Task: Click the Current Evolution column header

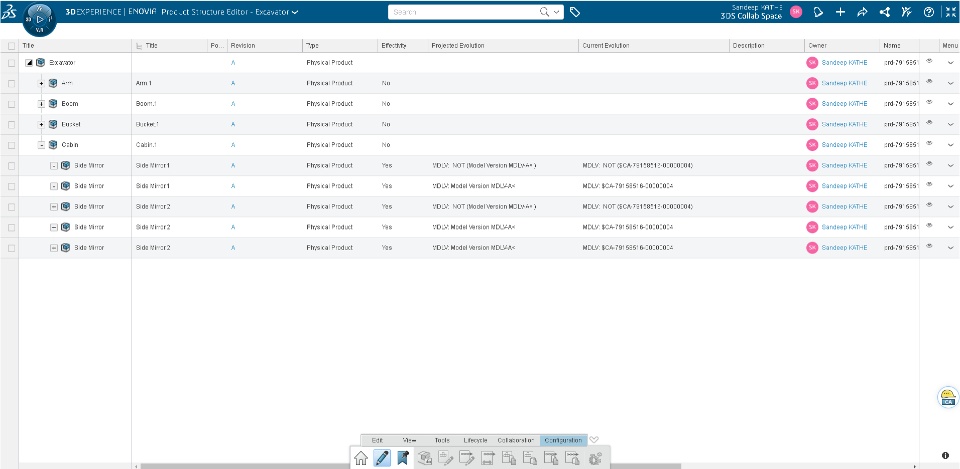Action: pos(654,46)
